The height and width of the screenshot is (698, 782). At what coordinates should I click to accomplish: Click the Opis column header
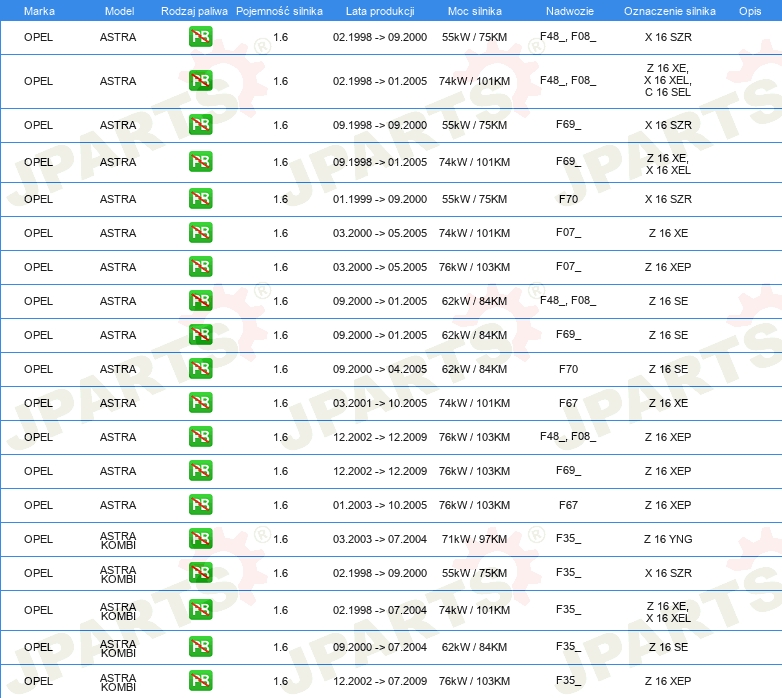[750, 11]
